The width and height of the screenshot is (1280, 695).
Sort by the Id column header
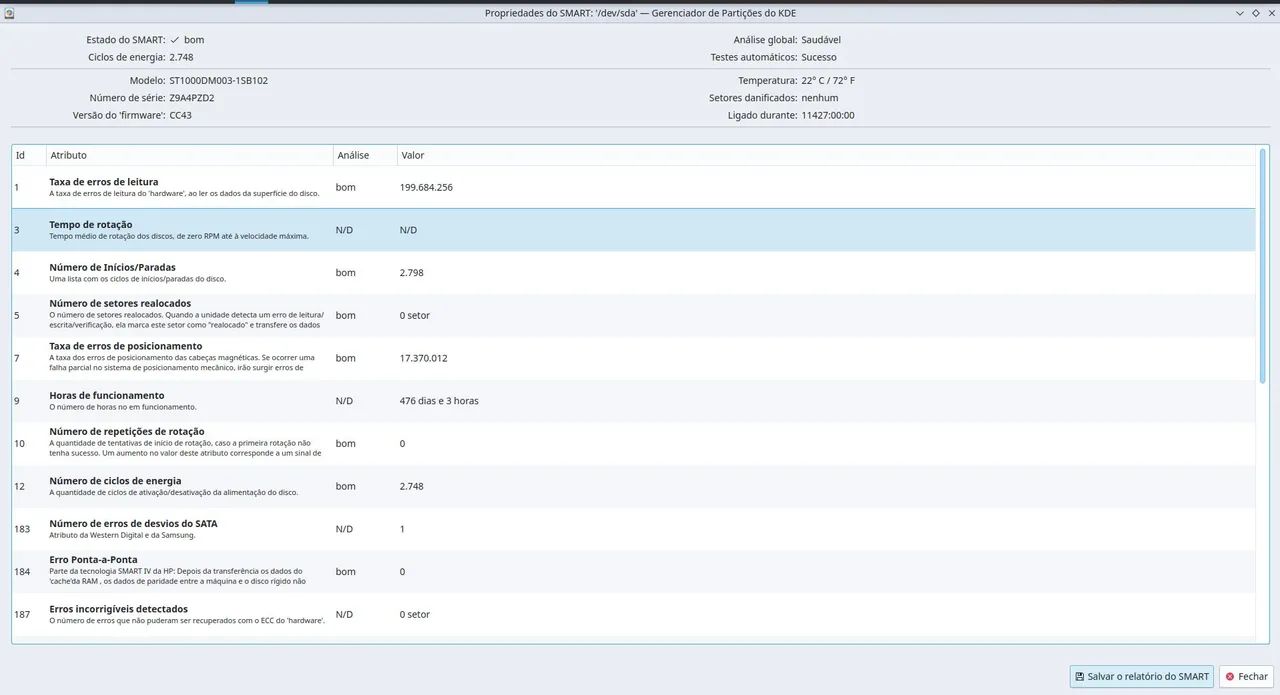click(x=29, y=155)
